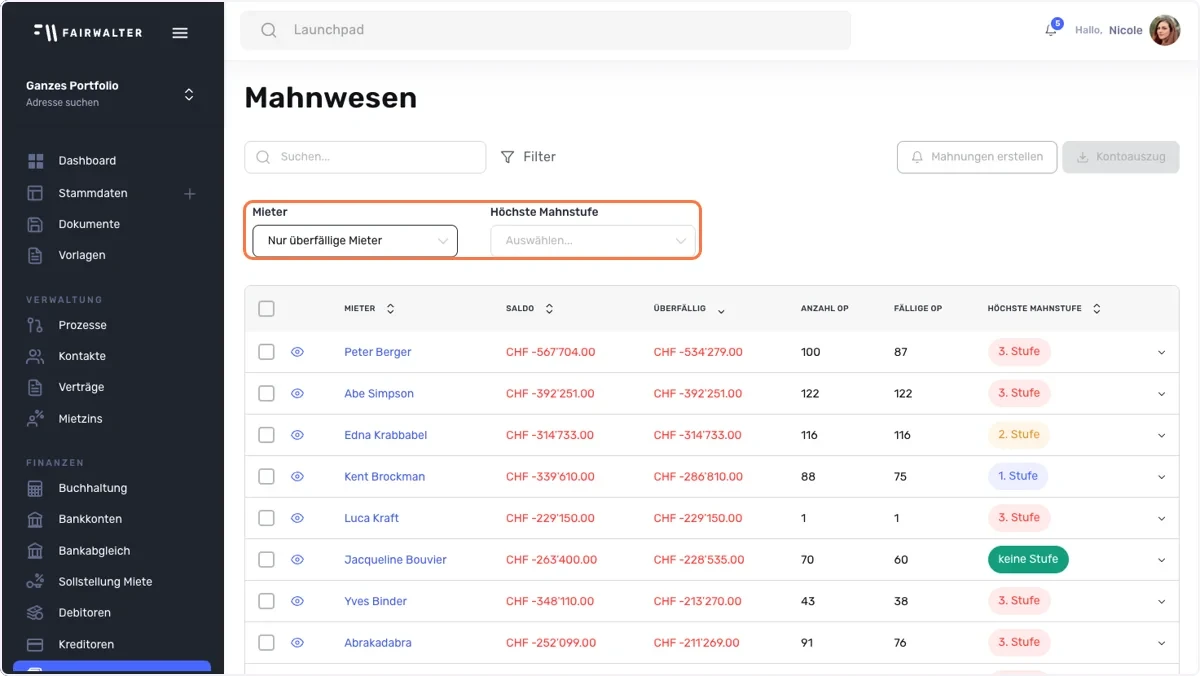Tick the checkbox for Abe Simpson
The height and width of the screenshot is (676, 1200).
click(266, 394)
